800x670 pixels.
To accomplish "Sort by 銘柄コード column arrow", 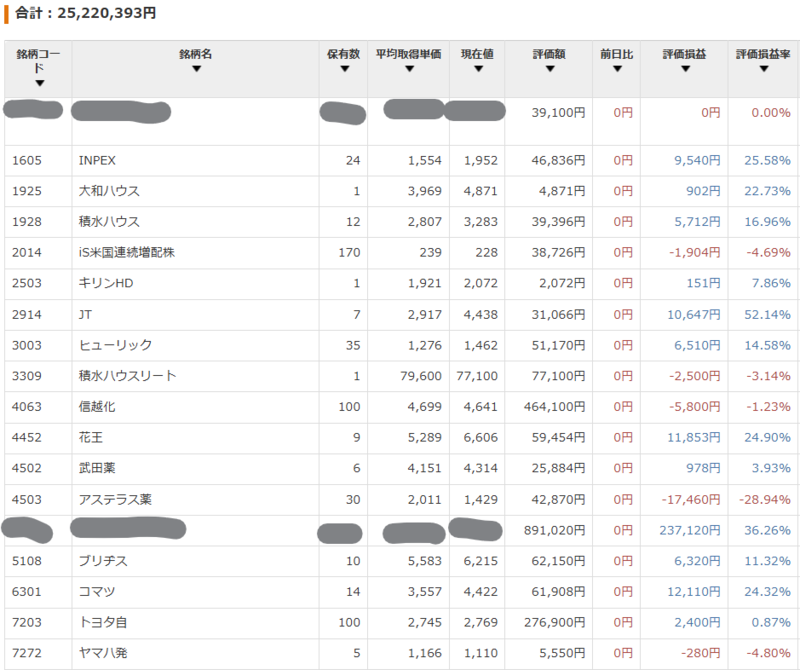I will point(39,83).
